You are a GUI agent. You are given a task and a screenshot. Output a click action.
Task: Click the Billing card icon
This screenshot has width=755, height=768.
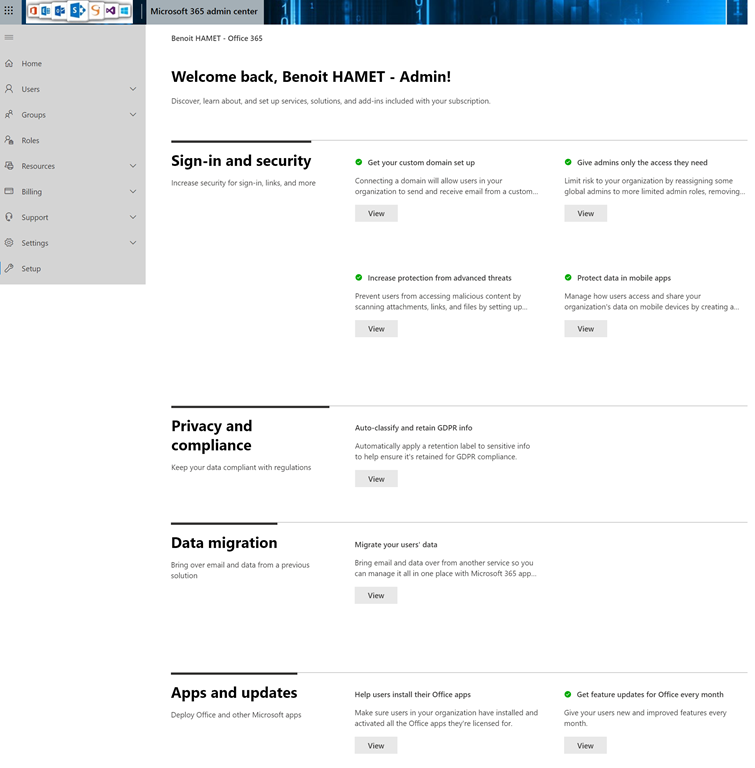[x=9, y=192]
